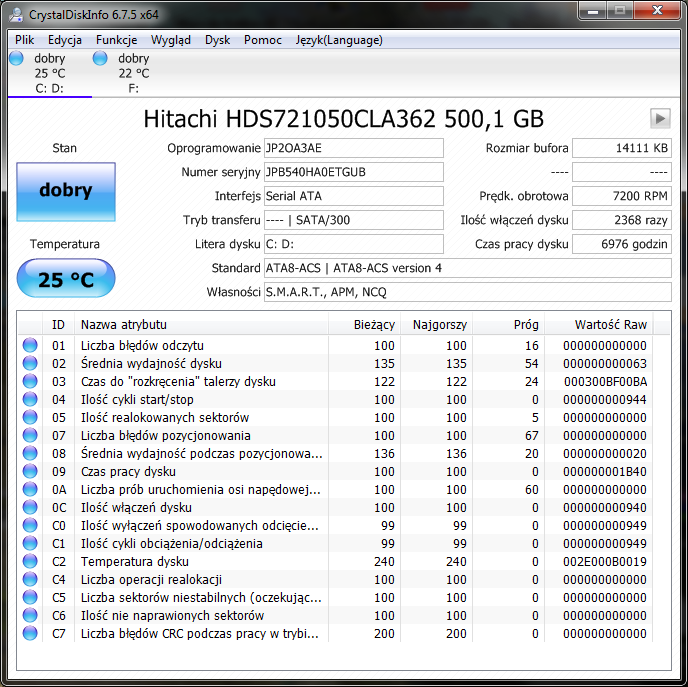The width and height of the screenshot is (688, 687).
Task: Click the 6976 godzin field
Action: tap(622, 244)
